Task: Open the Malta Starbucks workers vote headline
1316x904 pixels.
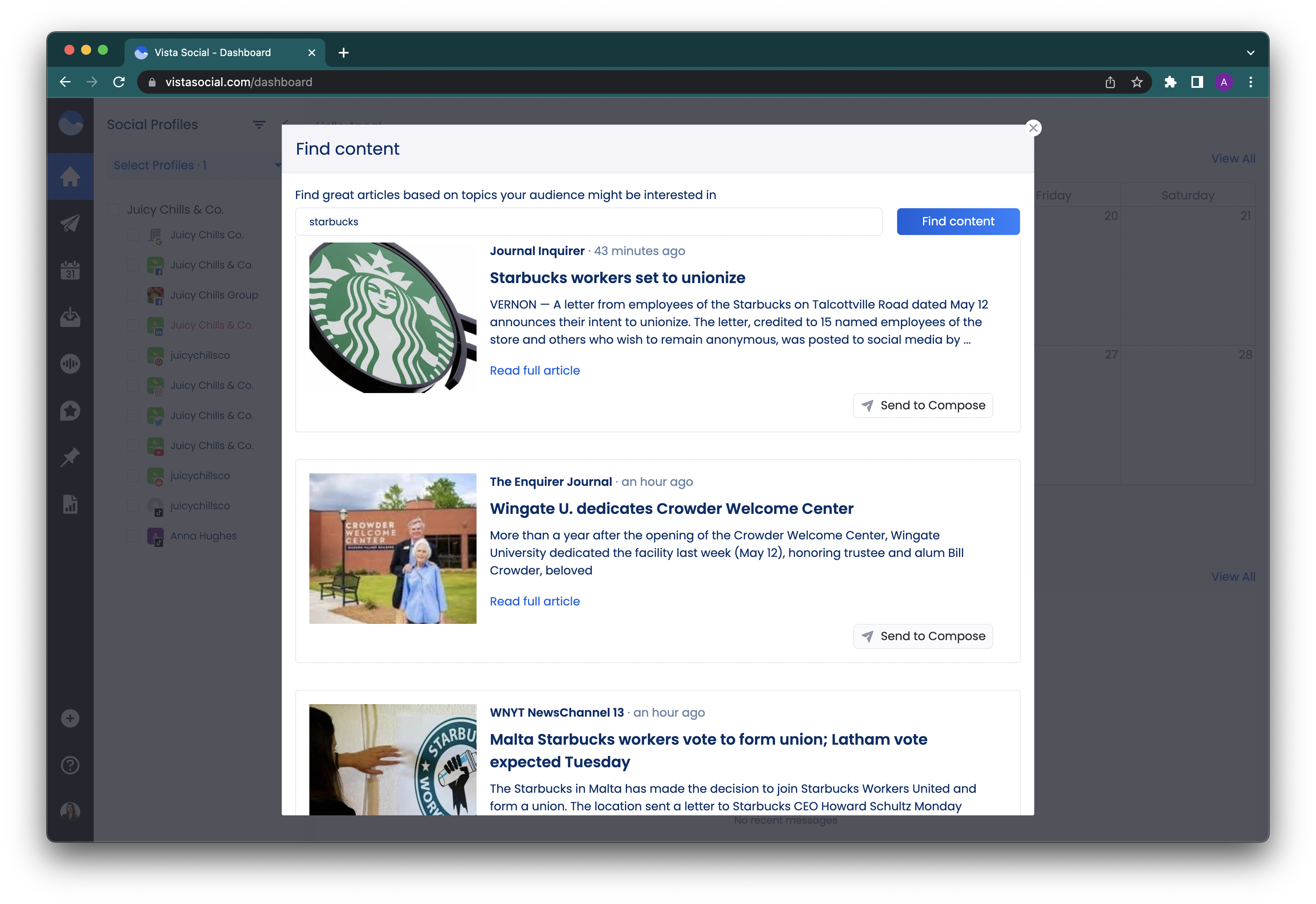Action: [x=709, y=751]
